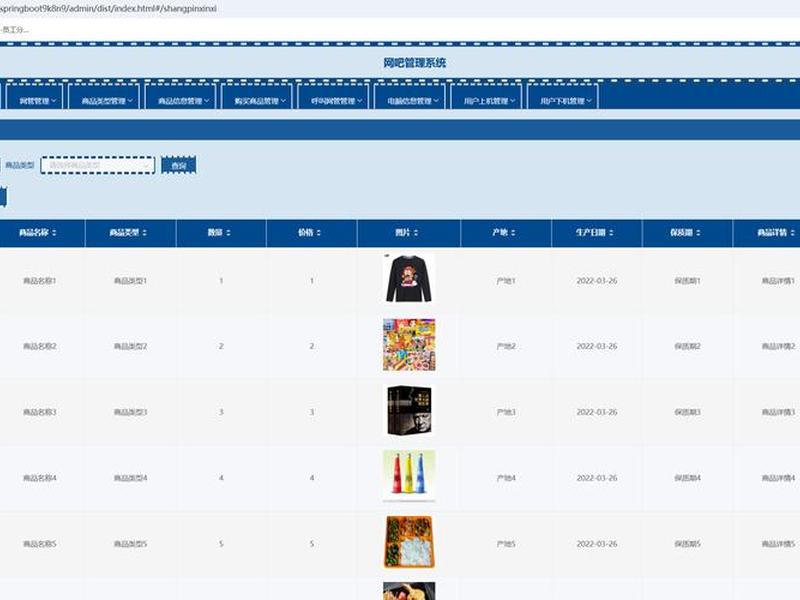Expand the chevron on 电脑信息管理
Image resolution: width=800 pixels, height=600 pixels.
point(436,101)
